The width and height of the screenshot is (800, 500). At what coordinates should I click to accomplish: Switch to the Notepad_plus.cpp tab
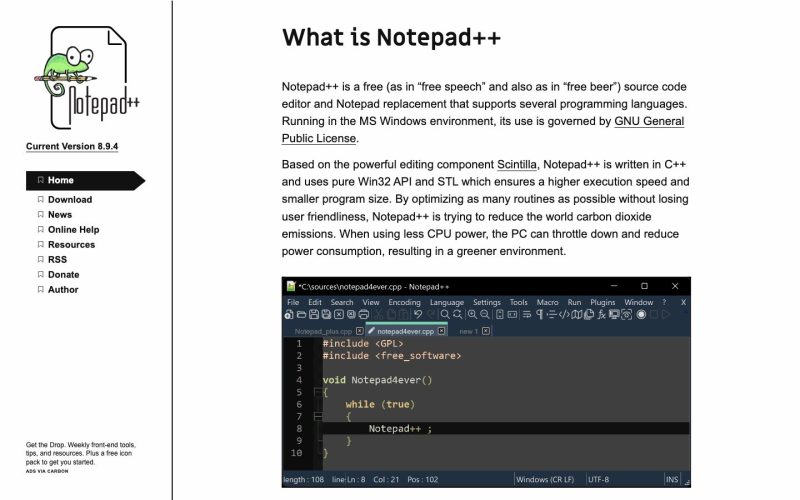323,331
